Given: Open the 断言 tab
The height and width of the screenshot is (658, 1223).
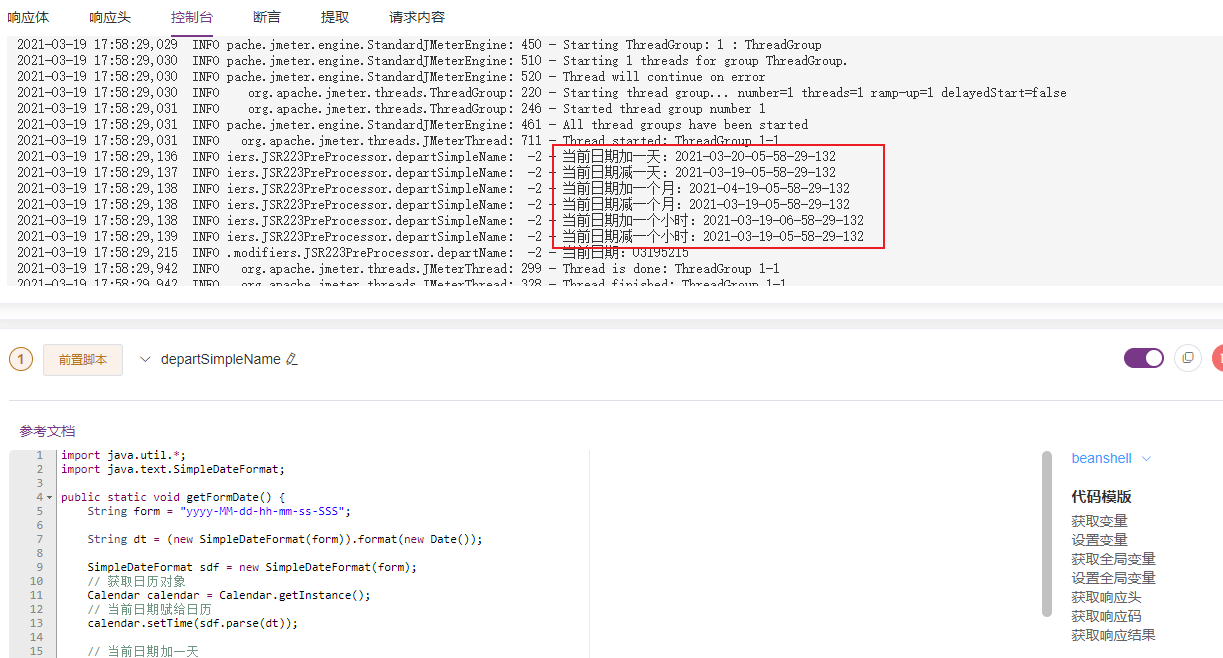Looking at the screenshot, I should click(267, 17).
